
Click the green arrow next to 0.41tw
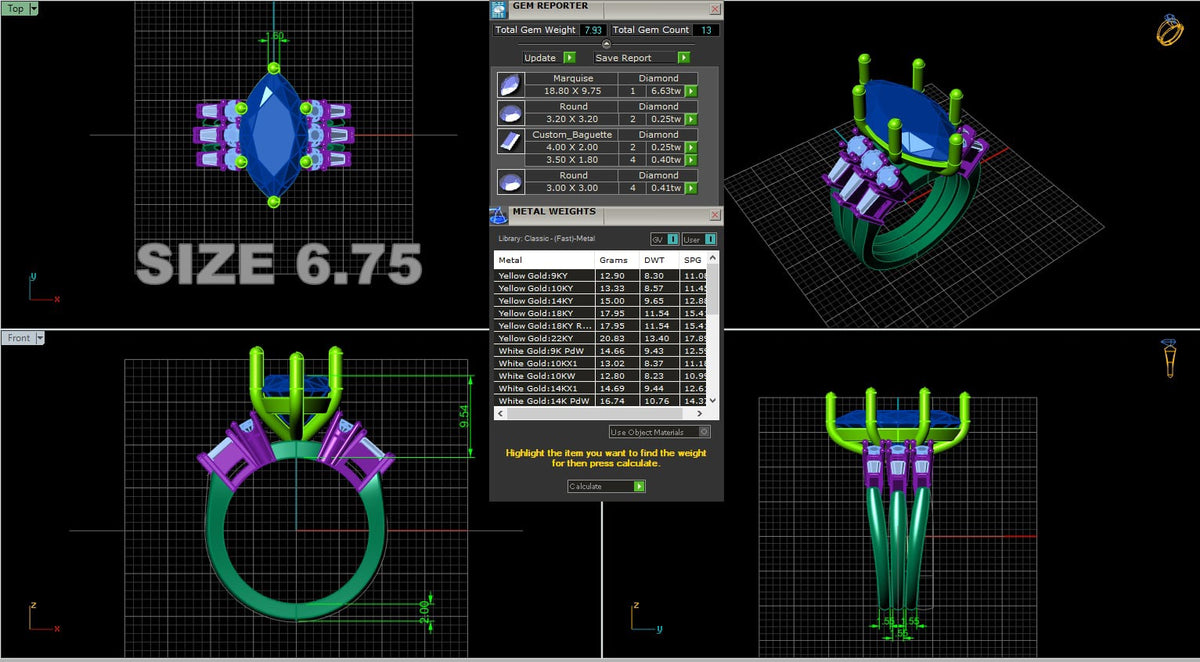pyautogui.click(x=690, y=188)
